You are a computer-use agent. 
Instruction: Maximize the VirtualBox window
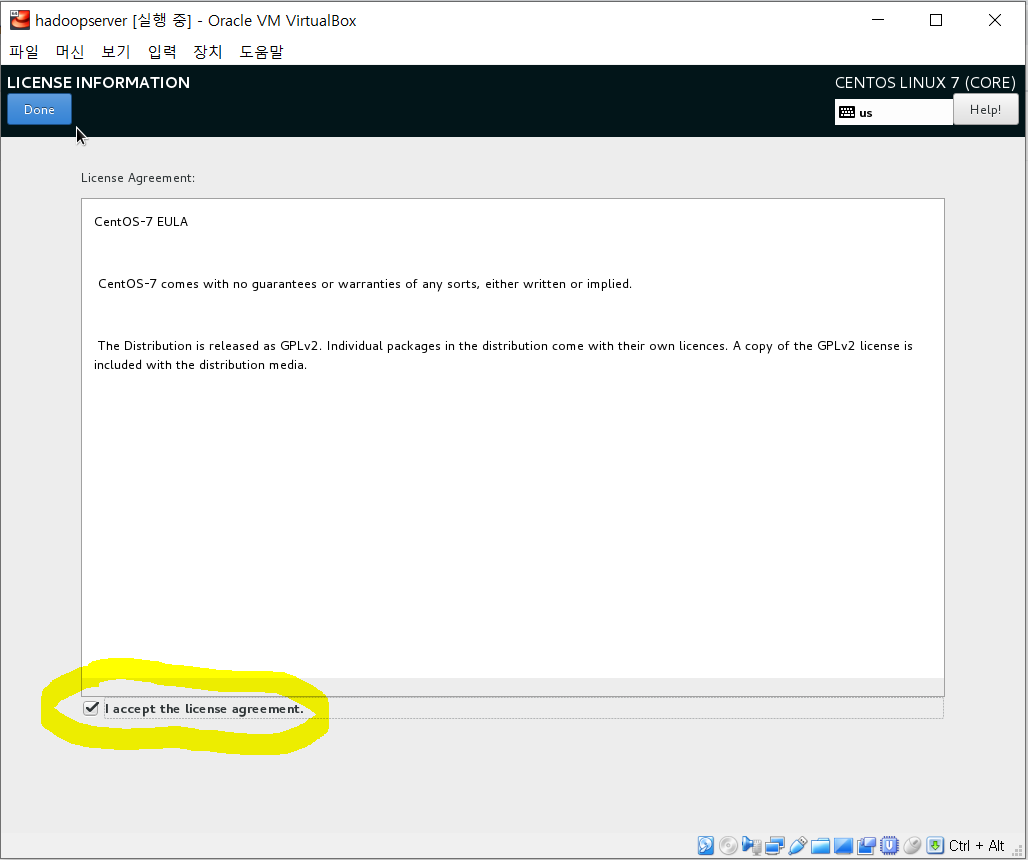pos(936,20)
